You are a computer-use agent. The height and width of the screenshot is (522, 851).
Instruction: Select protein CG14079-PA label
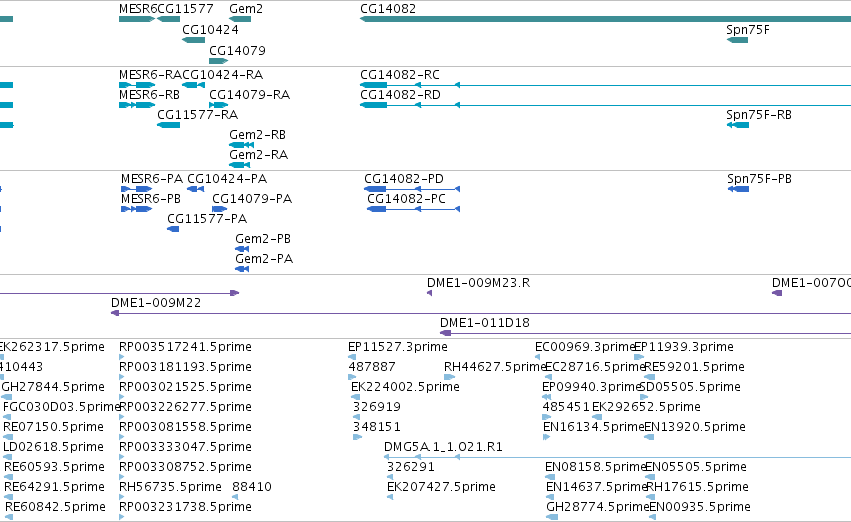tap(252, 199)
